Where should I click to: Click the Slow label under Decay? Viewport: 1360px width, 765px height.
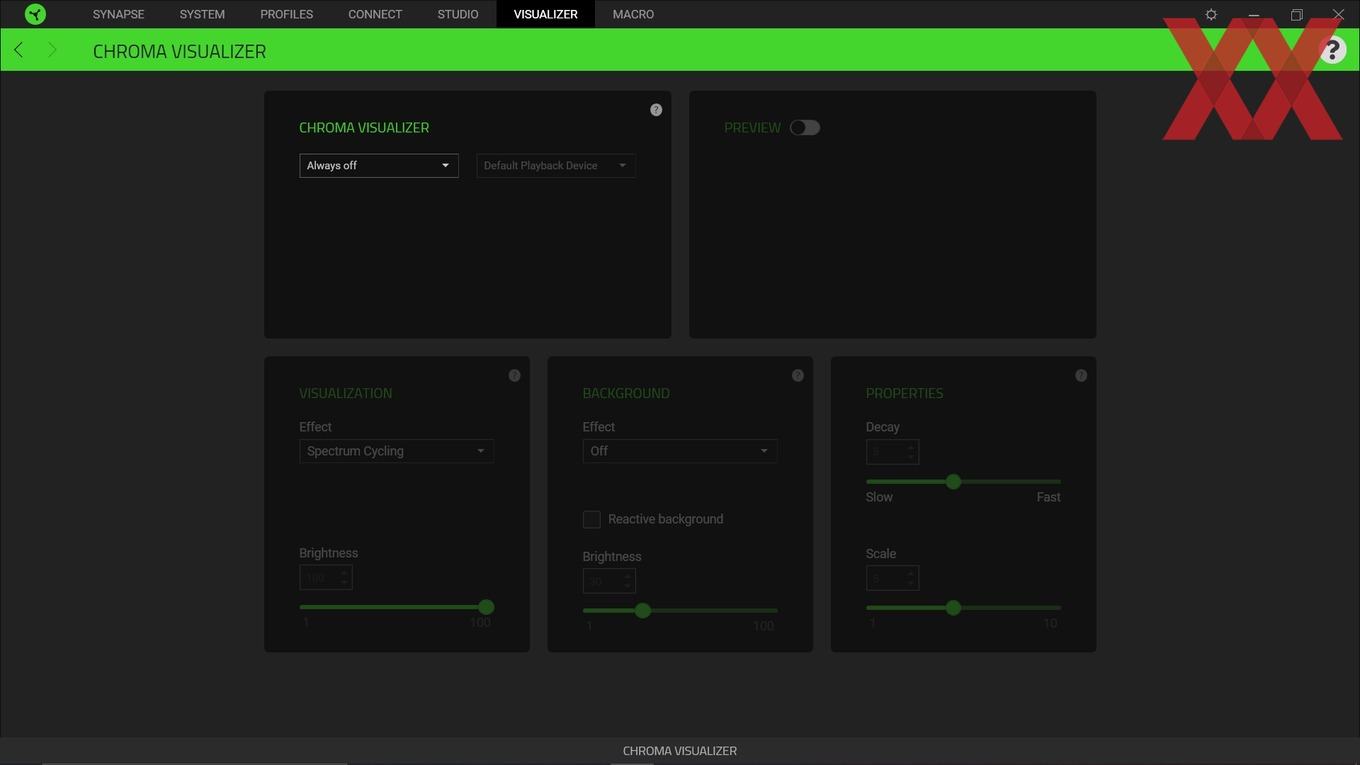[879, 497]
